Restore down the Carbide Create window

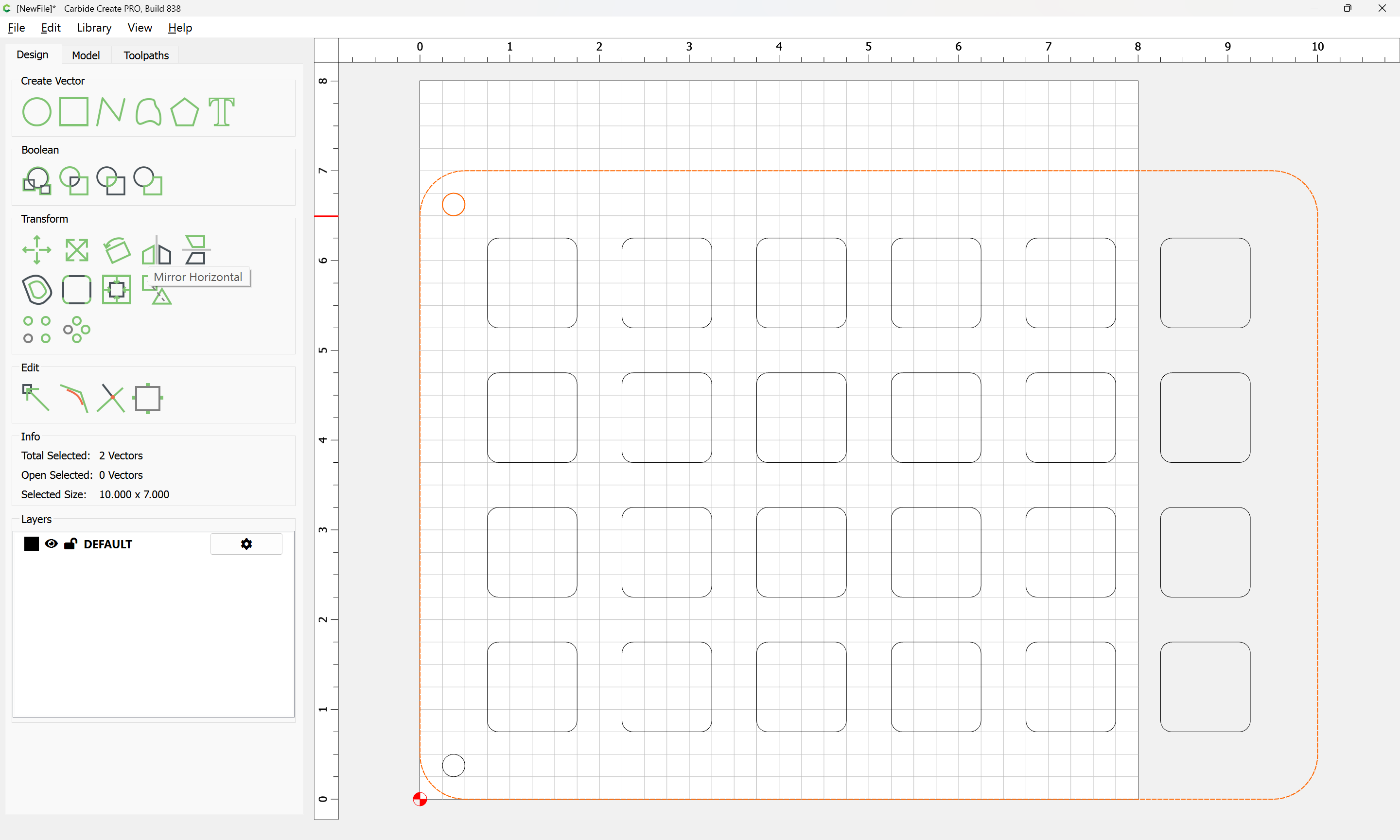[x=1348, y=8]
